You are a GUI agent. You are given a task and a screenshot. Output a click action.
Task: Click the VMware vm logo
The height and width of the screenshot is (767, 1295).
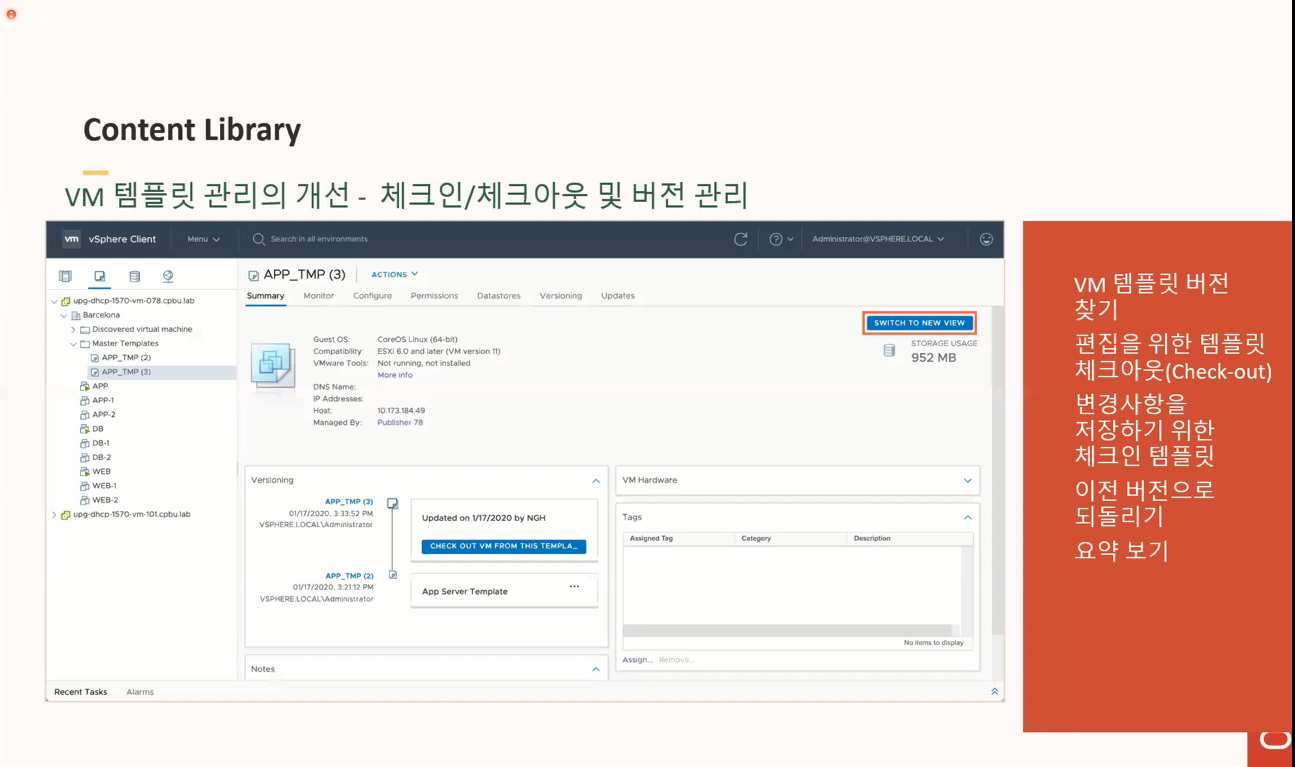(72, 239)
